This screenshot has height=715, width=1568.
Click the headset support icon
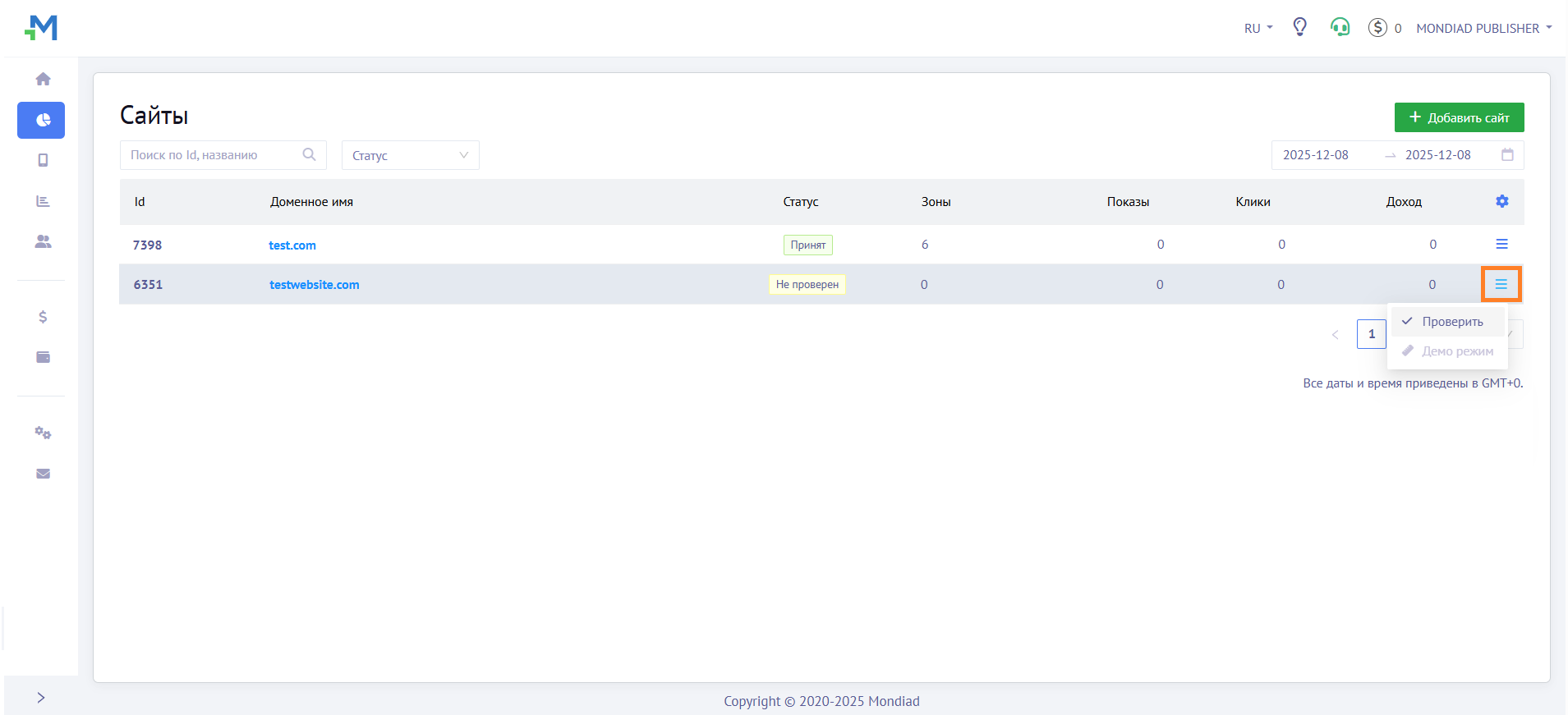pos(1340,27)
